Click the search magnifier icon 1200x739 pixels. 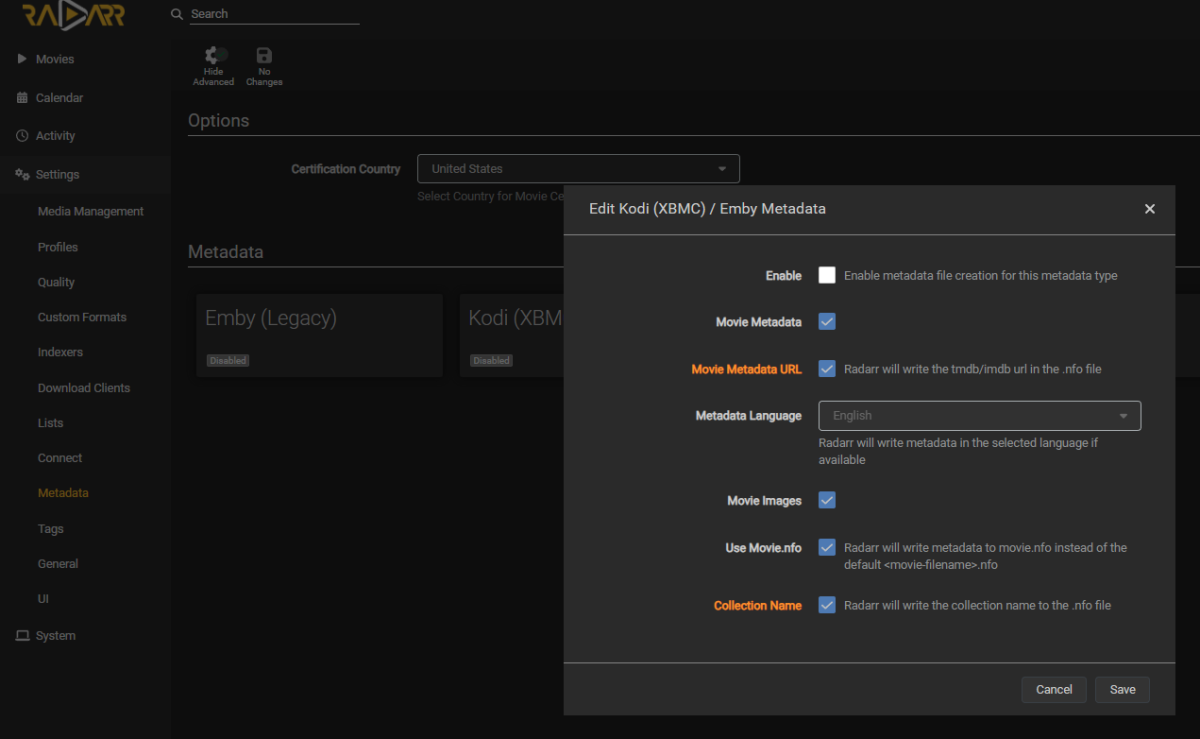pyautogui.click(x=177, y=14)
